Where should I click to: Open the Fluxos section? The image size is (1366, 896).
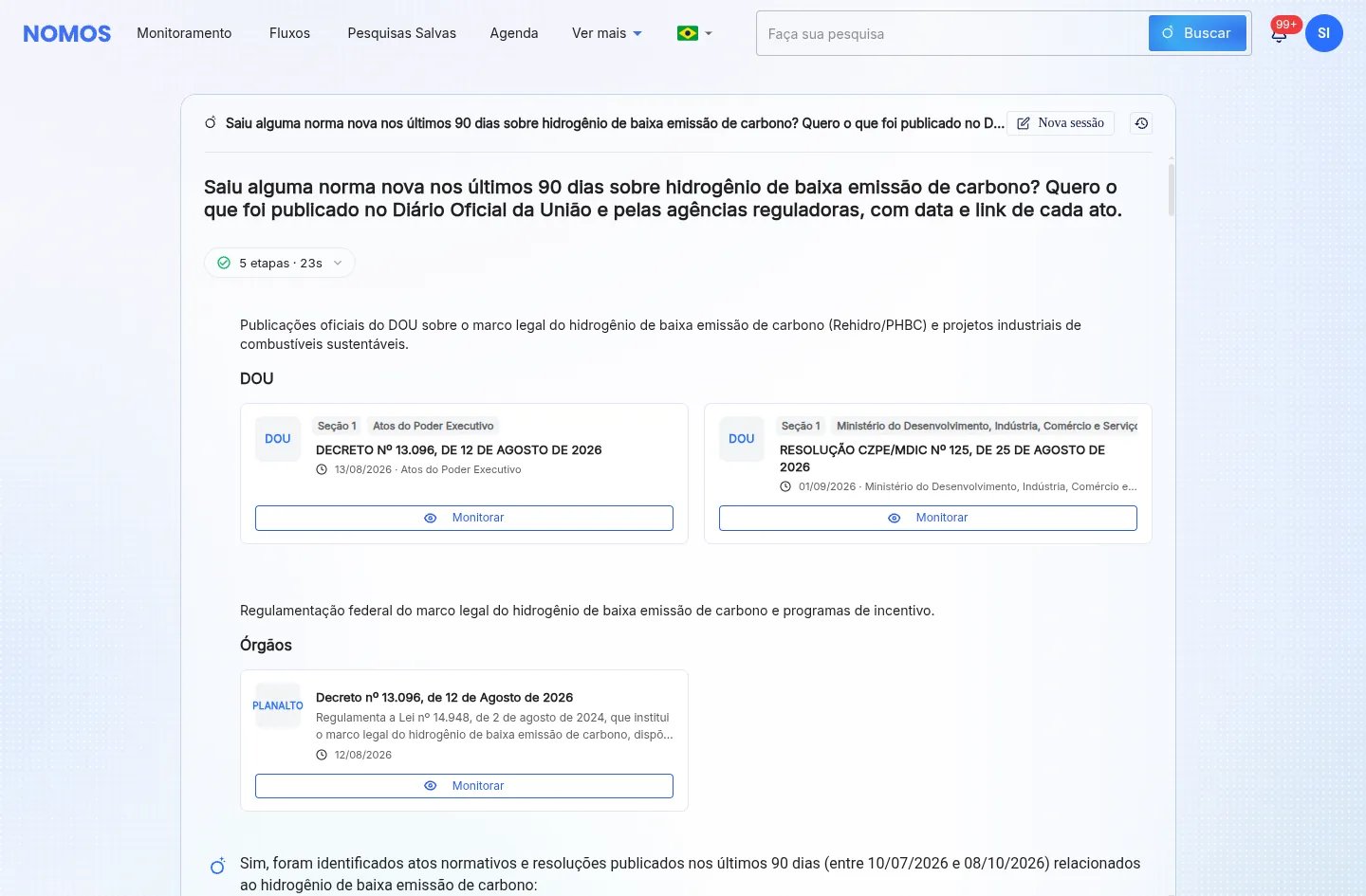[289, 33]
